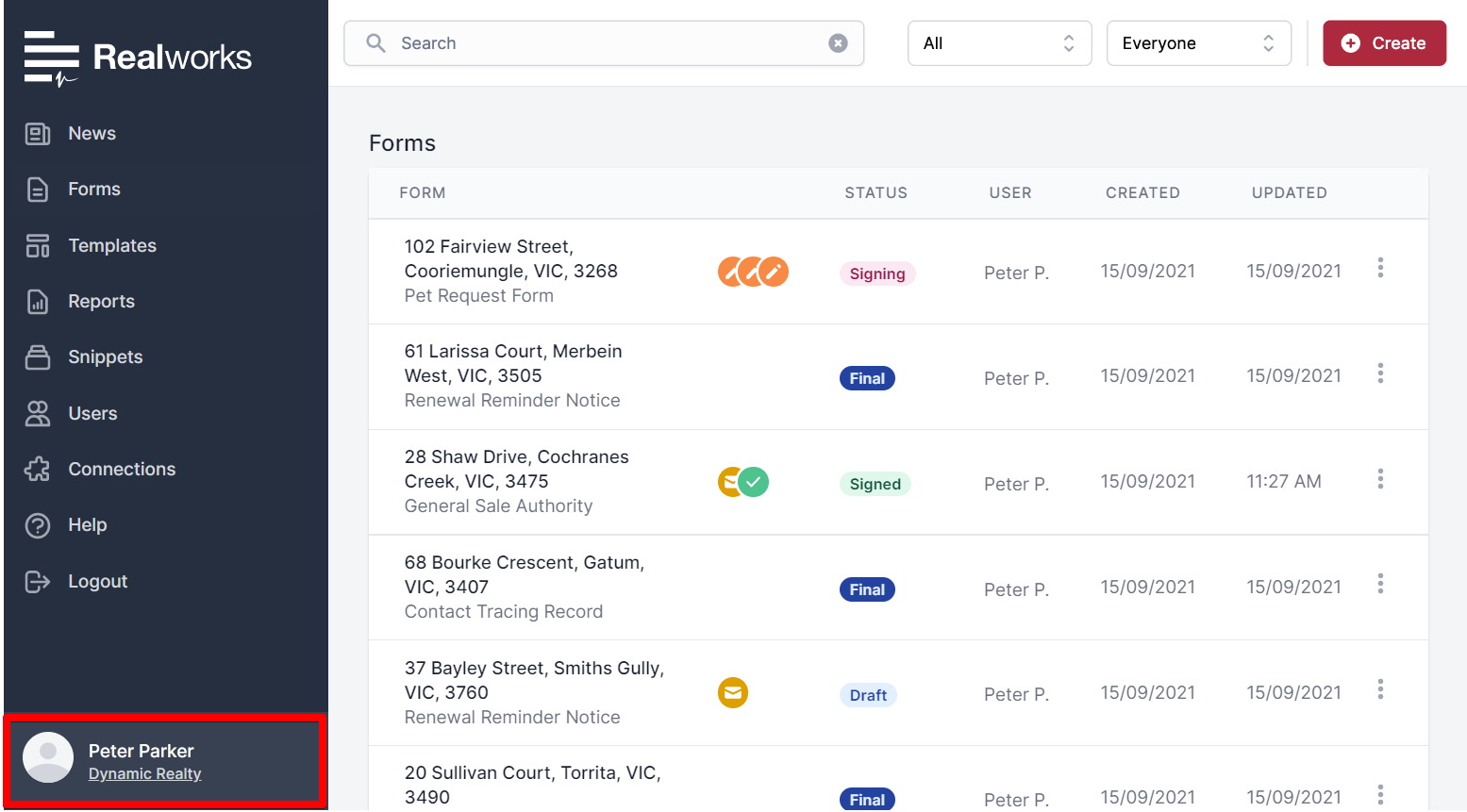Viewport: 1467px width, 812px height.
Task: Open row menu for 68 Bourke Crescent
Action: point(1380,585)
